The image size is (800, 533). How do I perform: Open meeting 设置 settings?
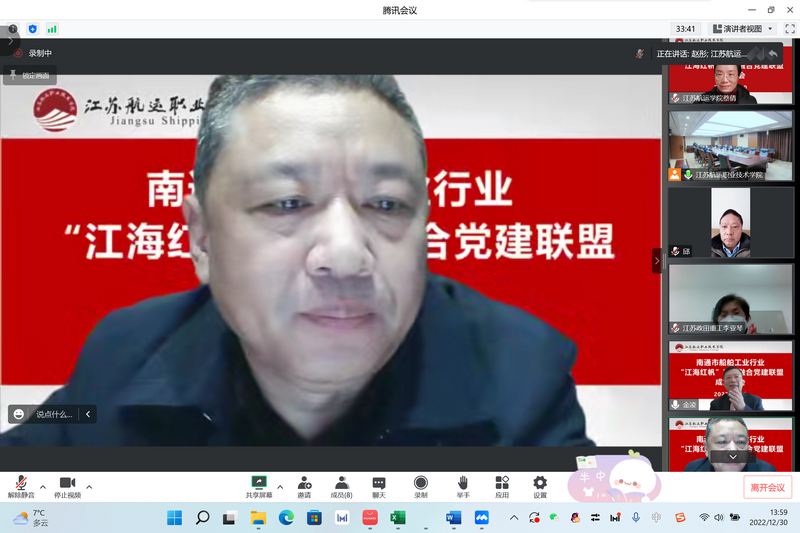tap(540, 487)
